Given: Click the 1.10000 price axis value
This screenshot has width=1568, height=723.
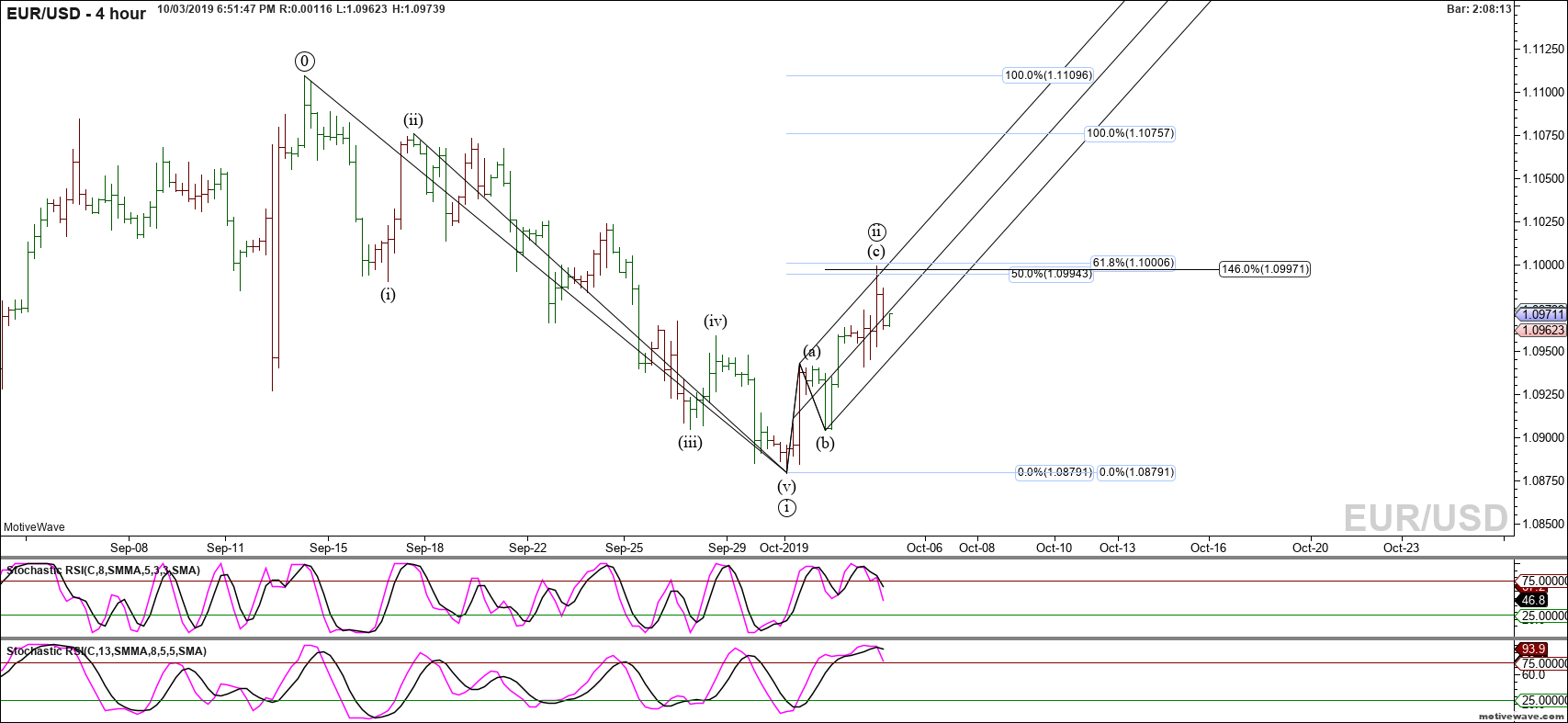Looking at the screenshot, I should pyautogui.click(x=1543, y=265).
